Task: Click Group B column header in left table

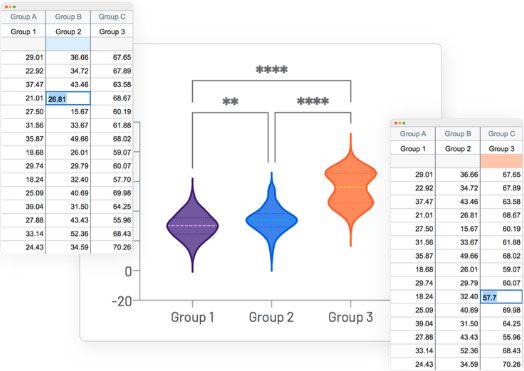Action: tap(68, 17)
